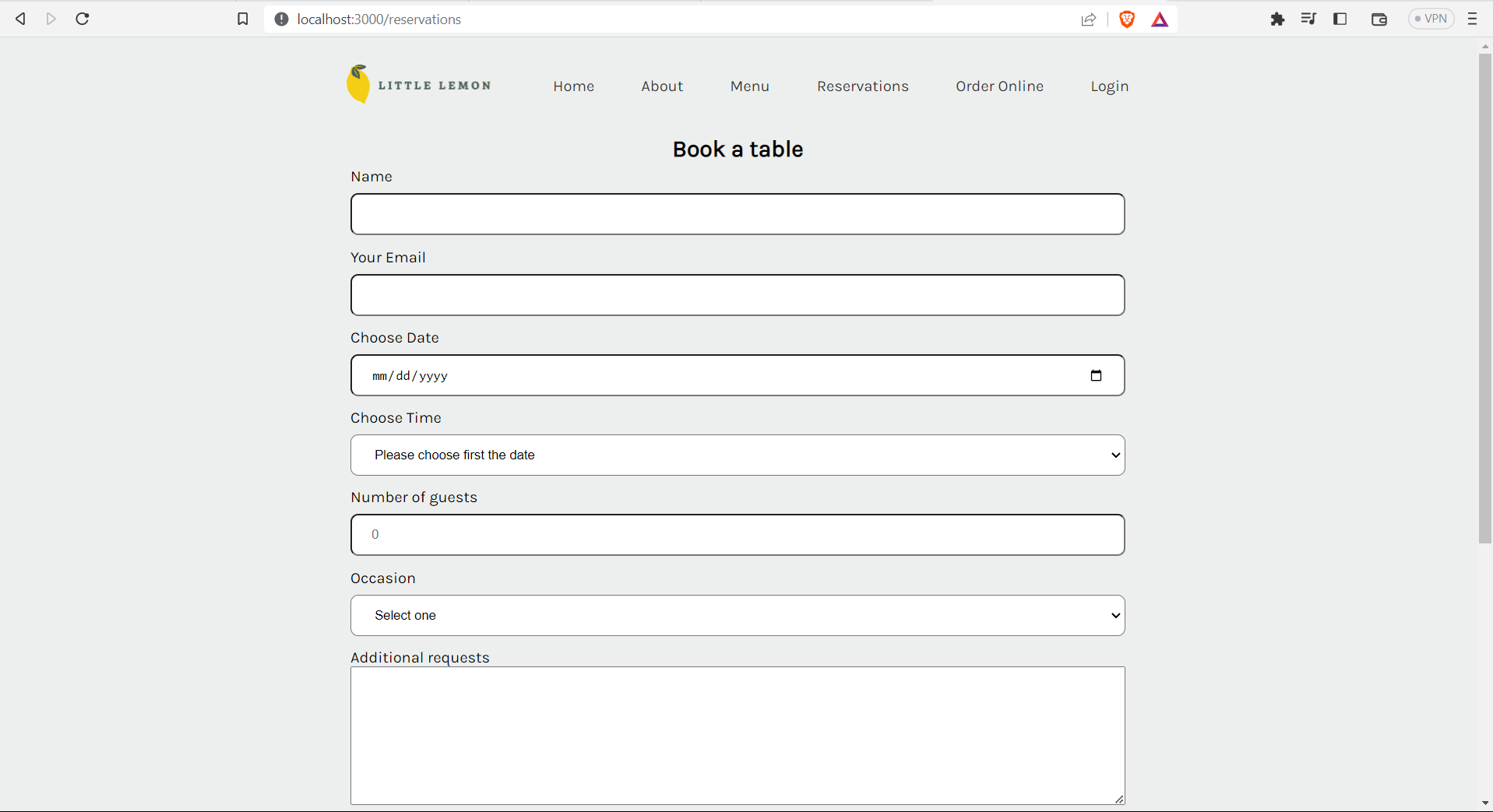This screenshot has height=812, width=1493.
Task: Open the calendar date picker icon
Action: click(x=1096, y=375)
